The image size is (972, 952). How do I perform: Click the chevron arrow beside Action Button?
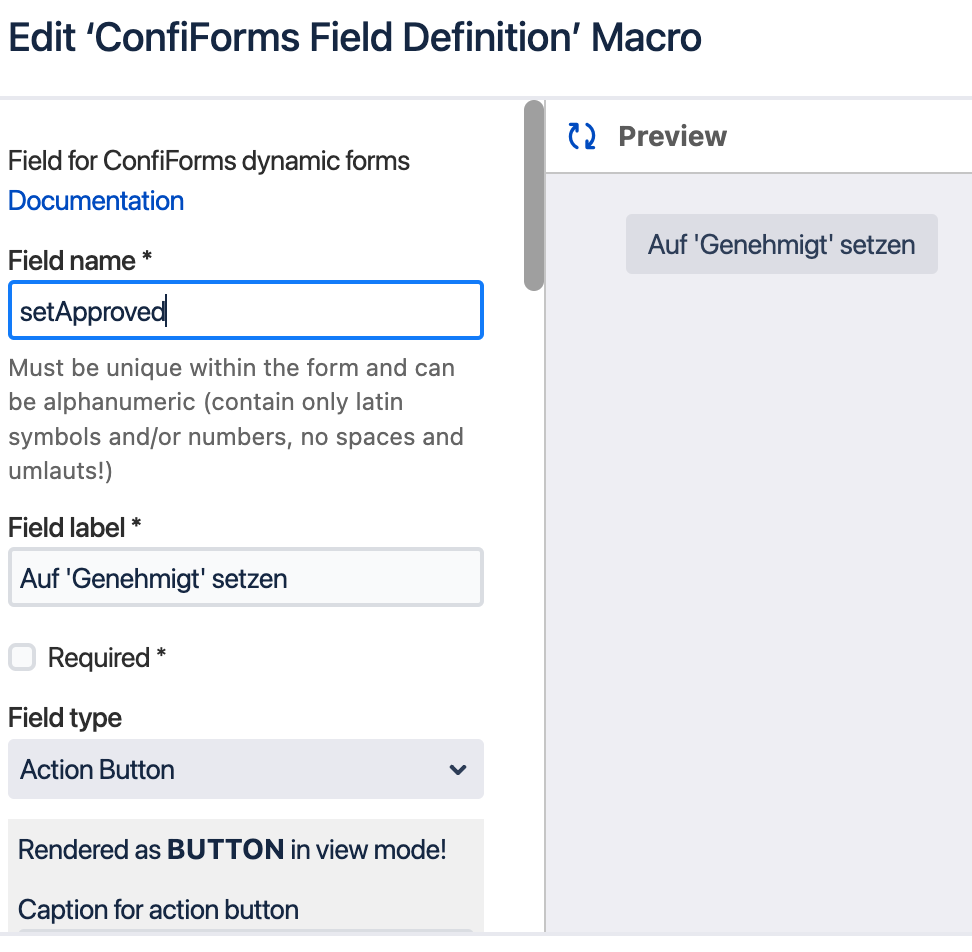pyautogui.click(x=458, y=770)
